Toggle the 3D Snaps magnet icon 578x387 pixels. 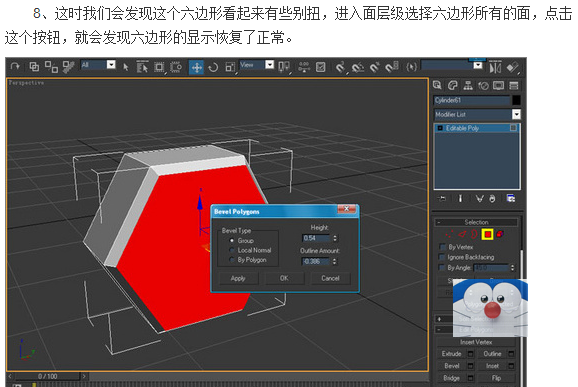[341, 67]
